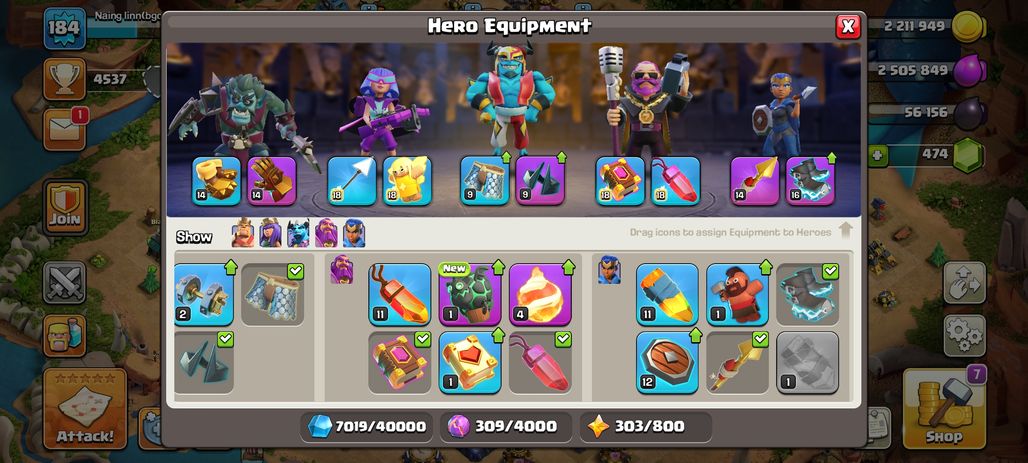This screenshot has width=1028, height=463.
Task: Filter equipment by Royal Champion portrait
Action: [354, 233]
